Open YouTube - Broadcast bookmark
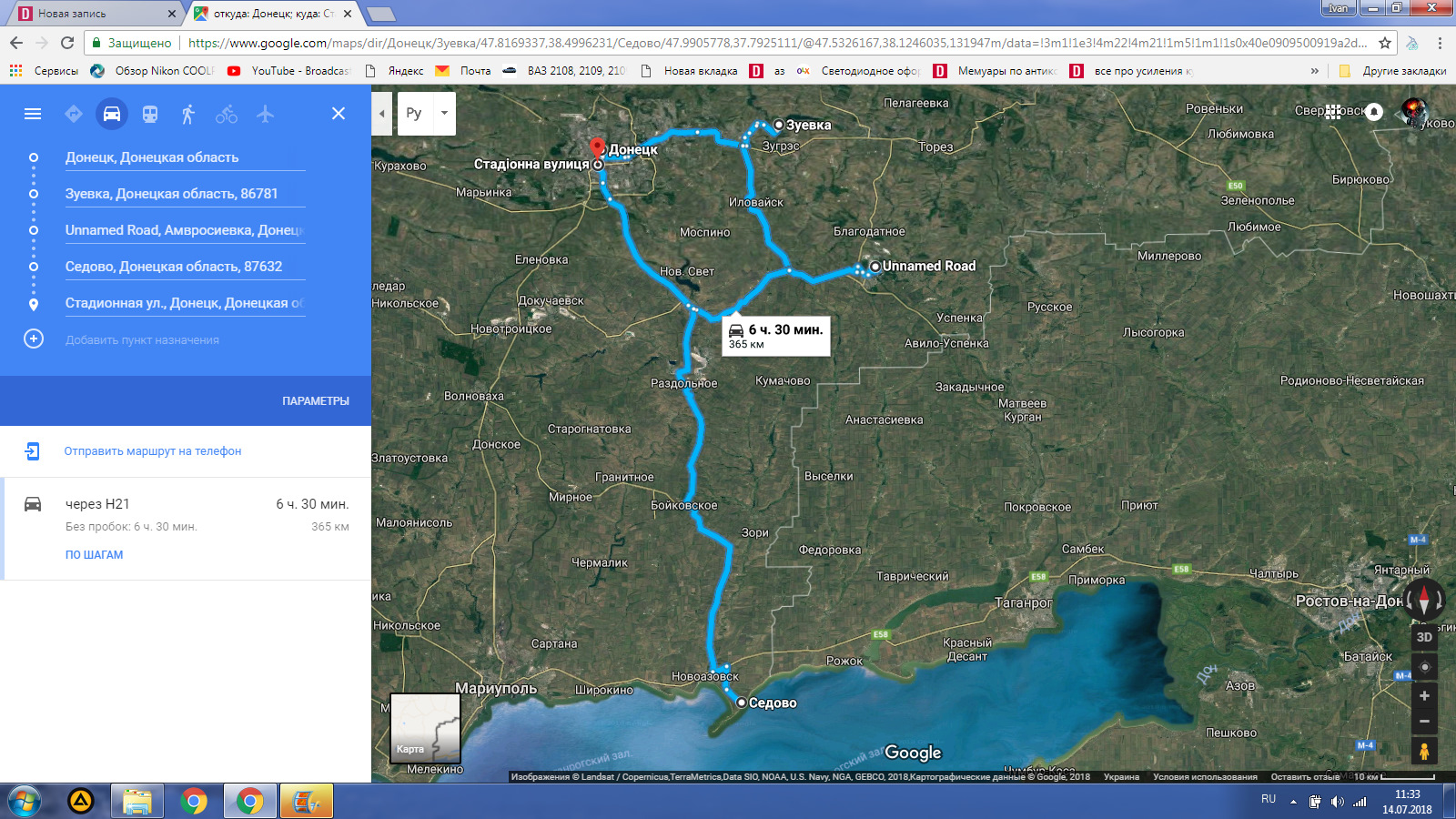 [288, 71]
